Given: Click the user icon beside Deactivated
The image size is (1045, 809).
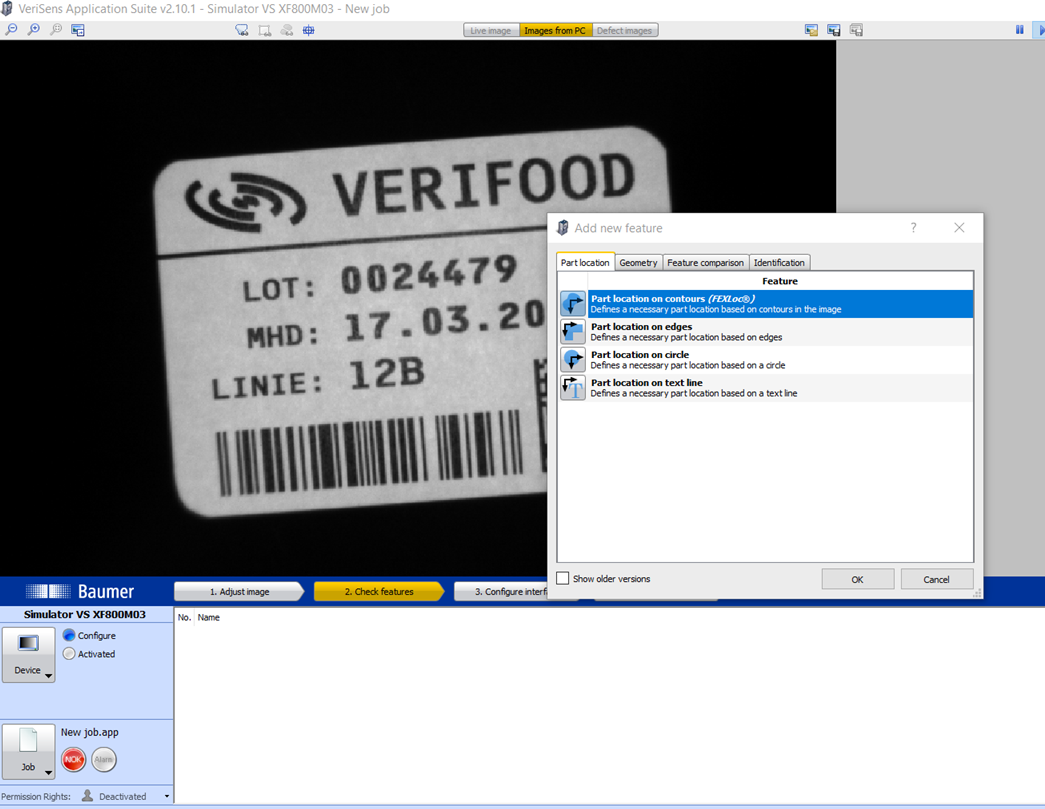Looking at the screenshot, I should pyautogui.click(x=87, y=796).
